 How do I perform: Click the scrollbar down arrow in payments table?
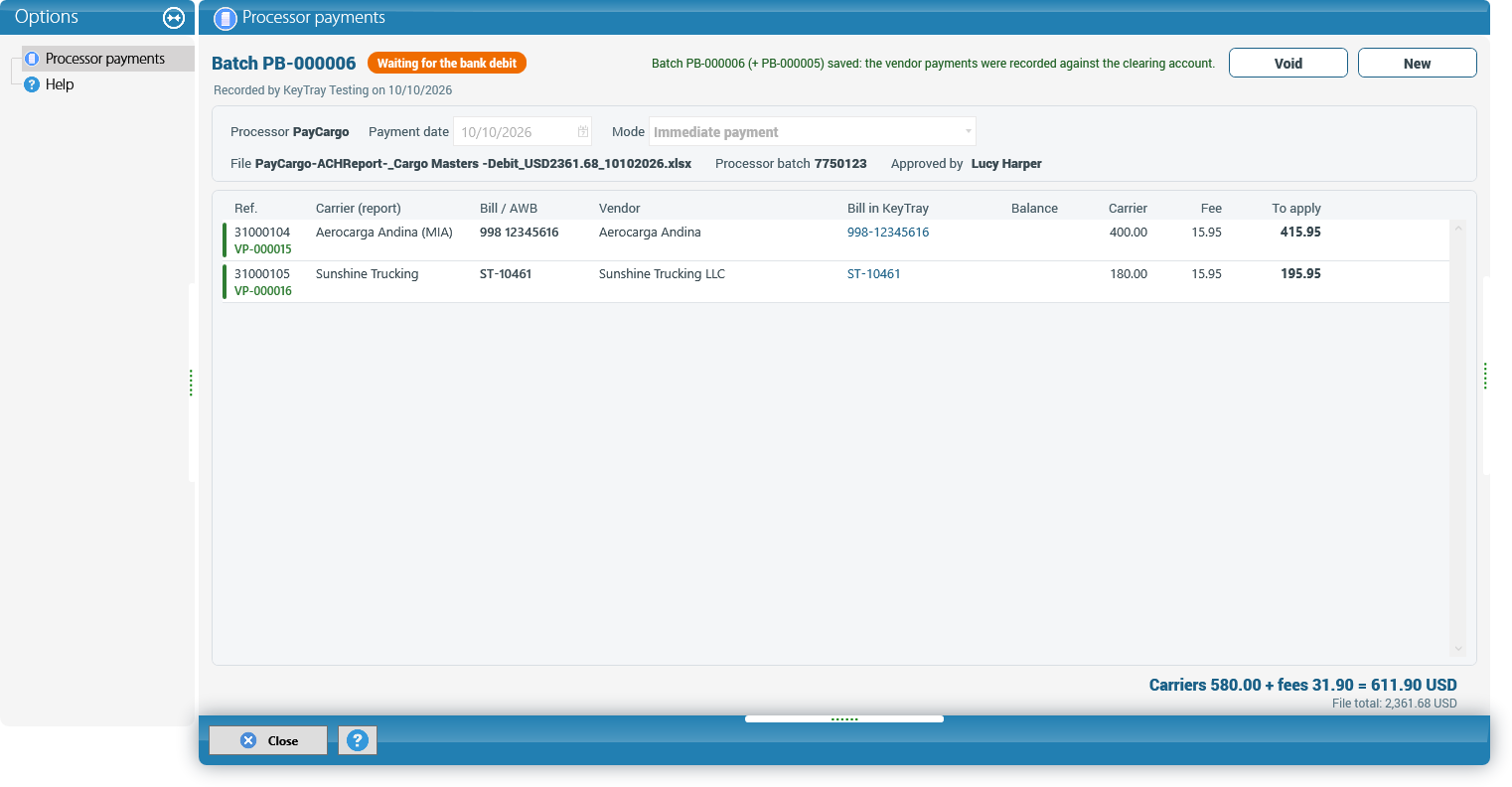coord(1458,649)
